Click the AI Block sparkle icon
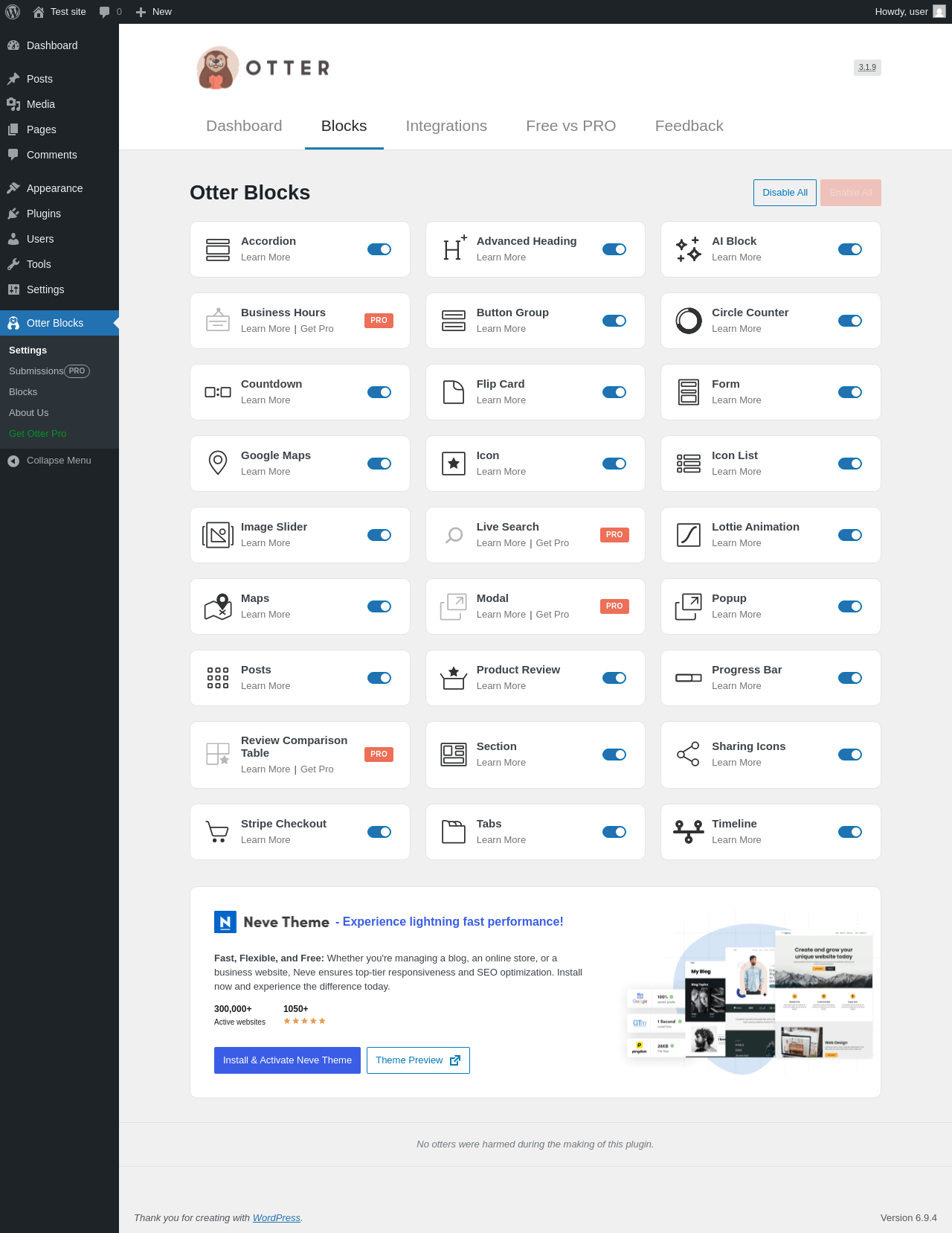This screenshot has width=952, height=1233. pos(689,249)
